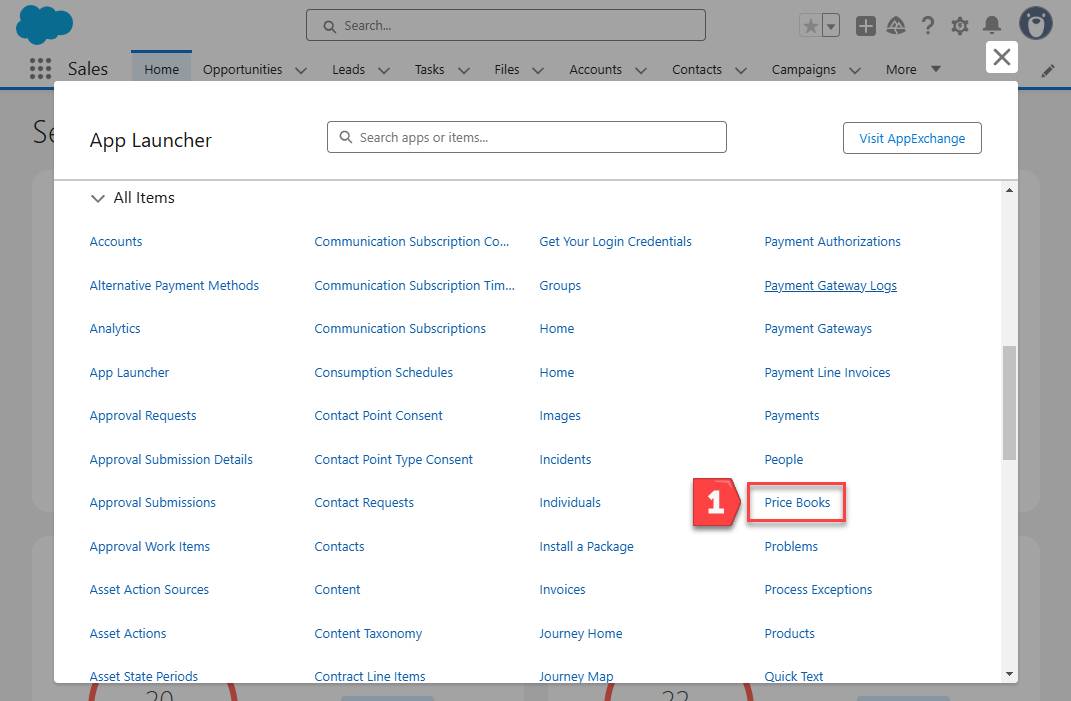1071x701 pixels.
Task: Expand the Leads tab dropdown chevron
Action: coord(384,70)
